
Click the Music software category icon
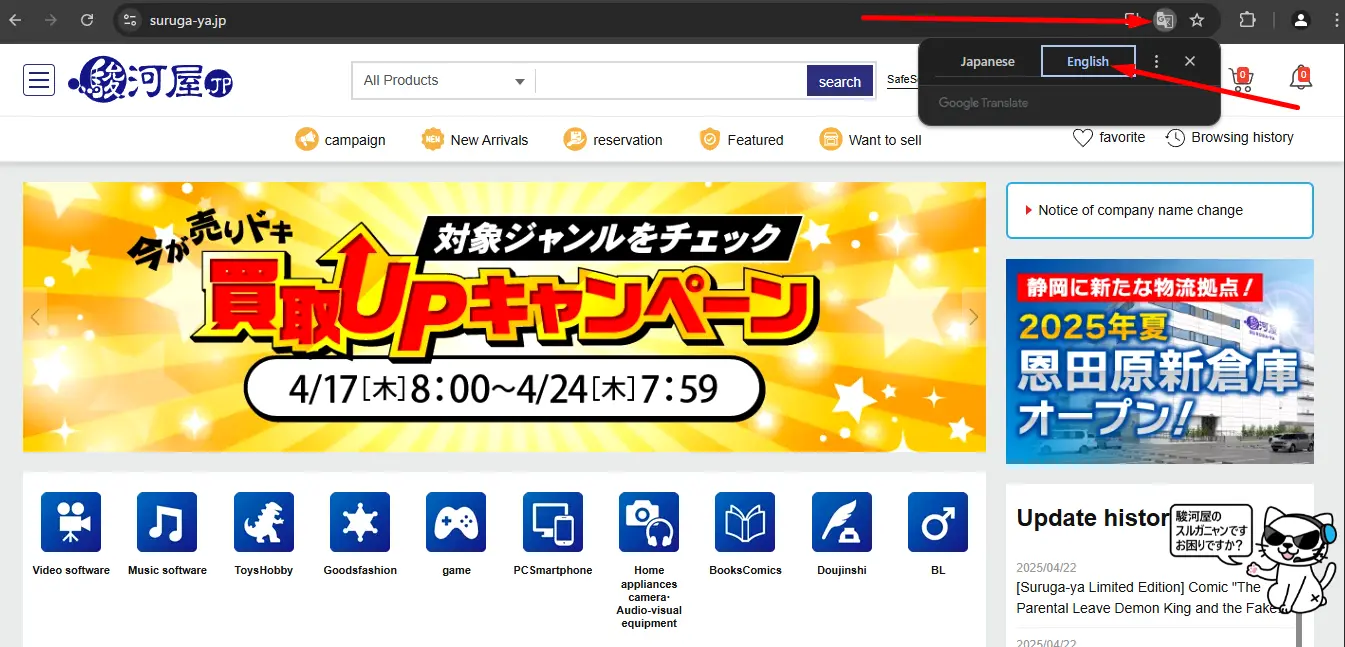point(166,521)
